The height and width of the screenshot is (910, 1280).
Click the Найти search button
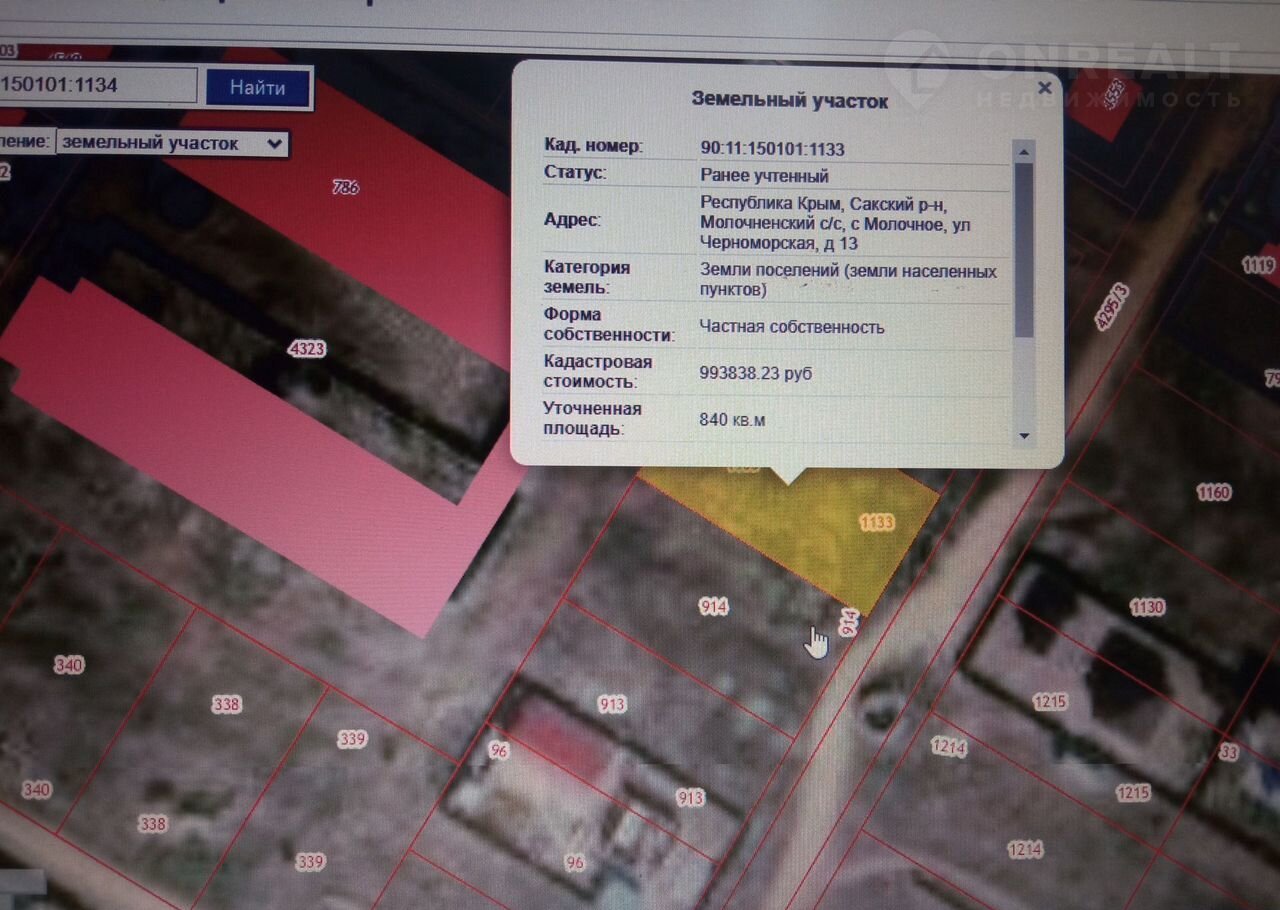[x=258, y=88]
